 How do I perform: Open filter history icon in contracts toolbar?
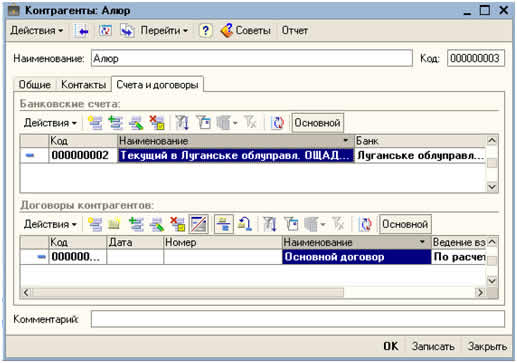[x=311, y=224]
